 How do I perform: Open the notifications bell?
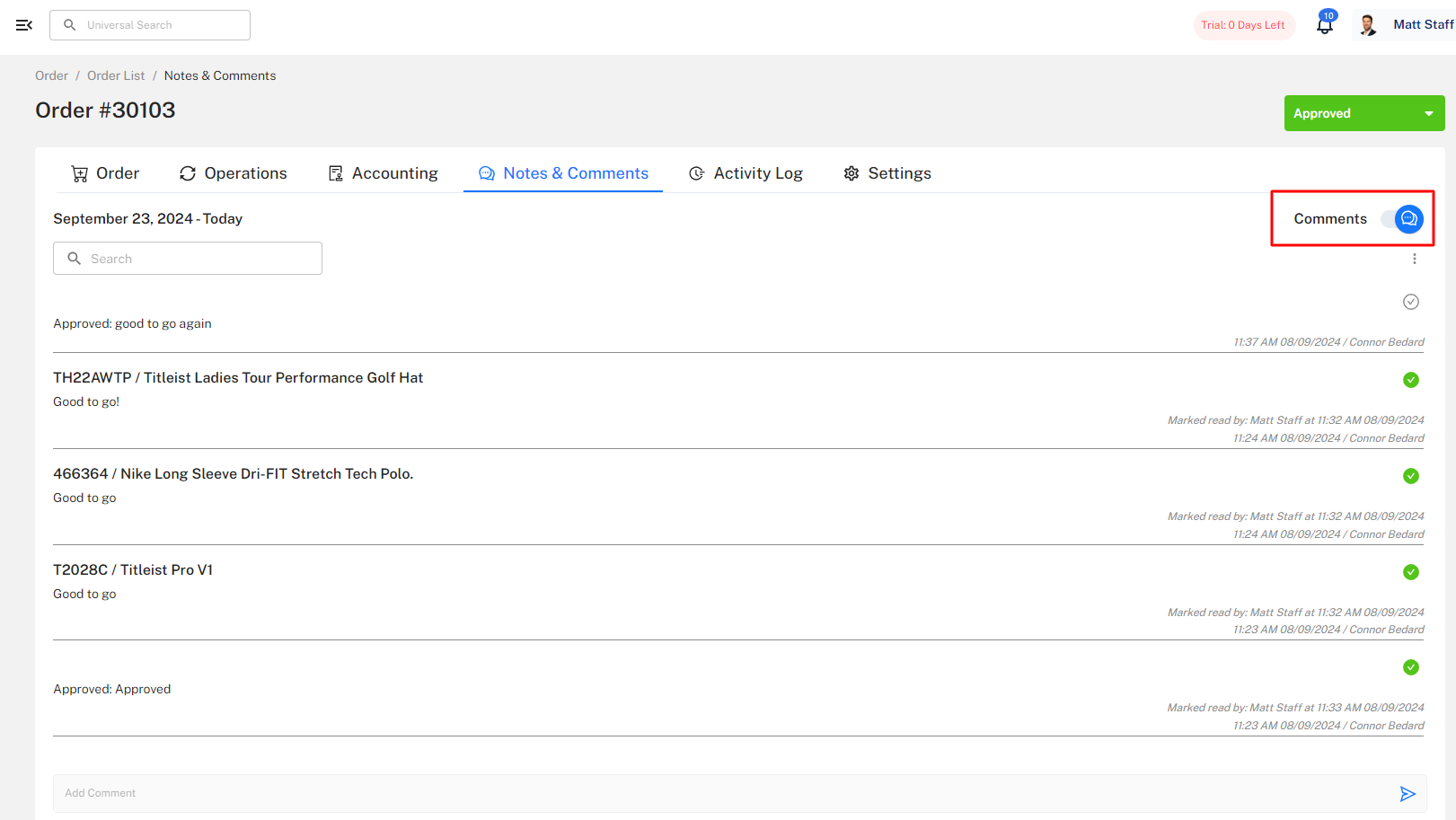[1325, 24]
